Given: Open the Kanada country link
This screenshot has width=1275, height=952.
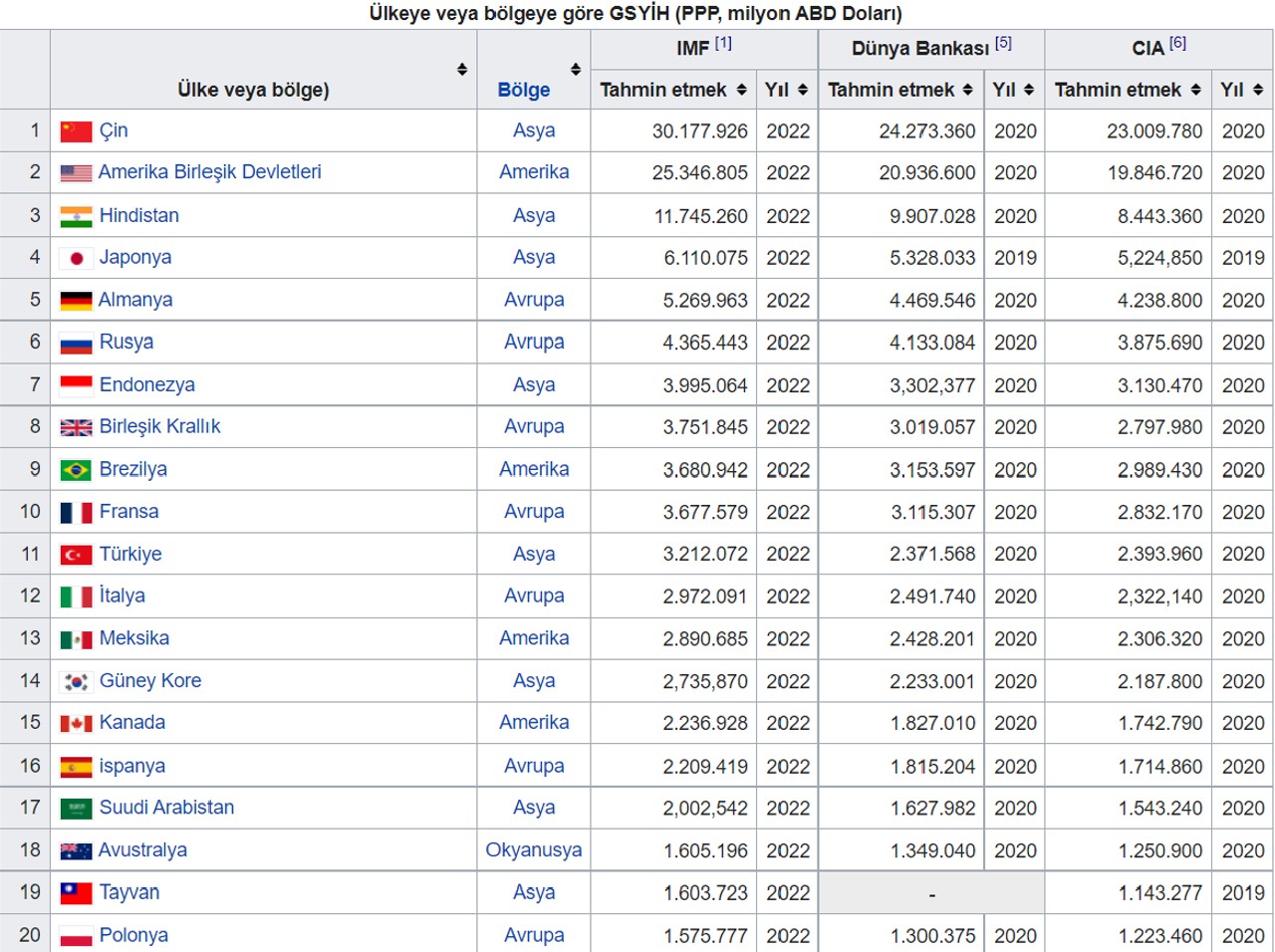Looking at the screenshot, I should coord(131,723).
